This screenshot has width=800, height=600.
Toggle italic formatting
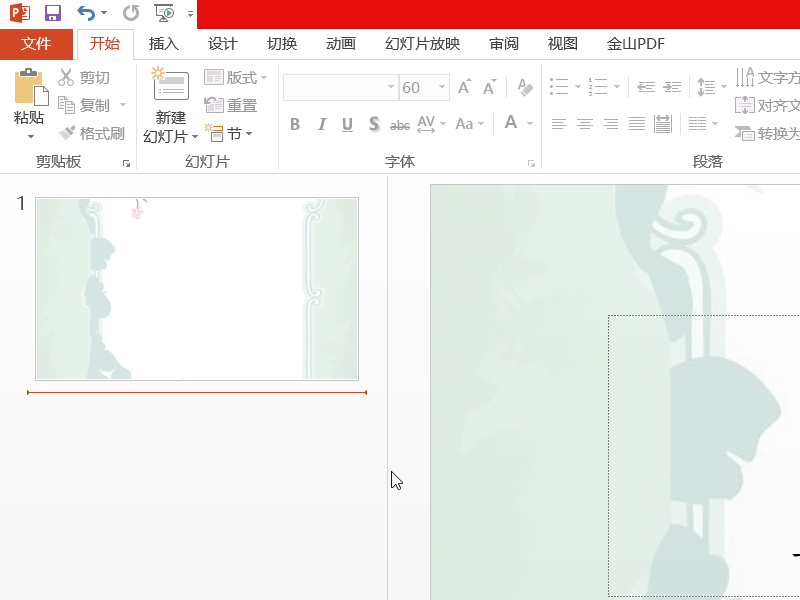pos(321,124)
